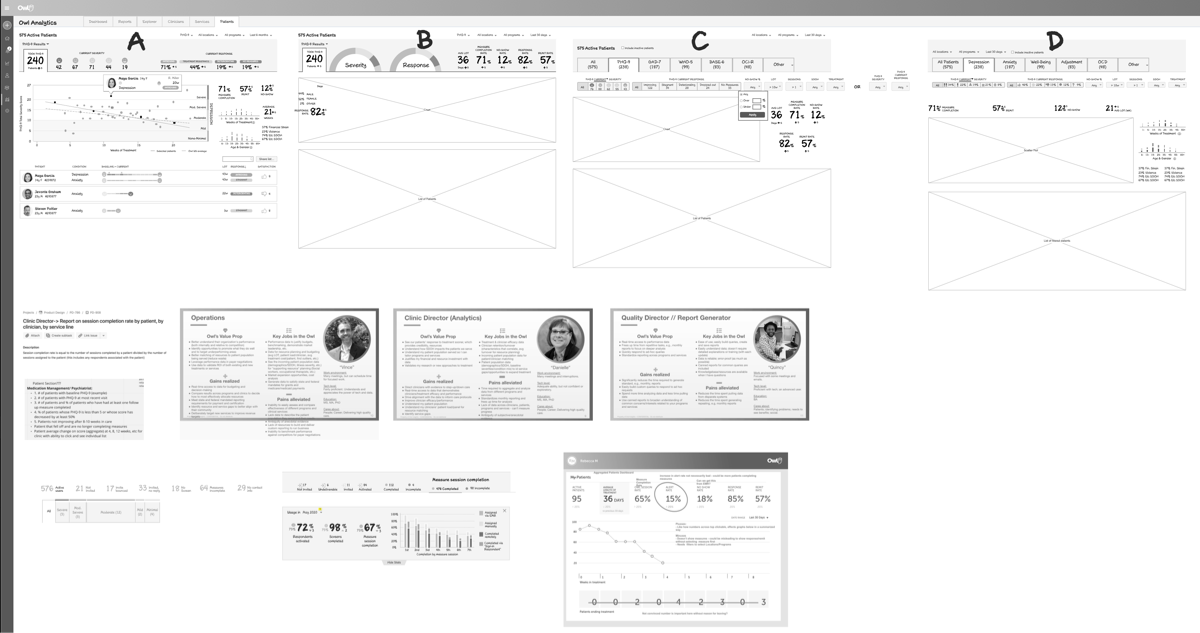This screenshot has width=1200, height=633.
Task: Open Last 30 days dropdown in mockup D
Action: pyautogui.click(x=996, y=52)
